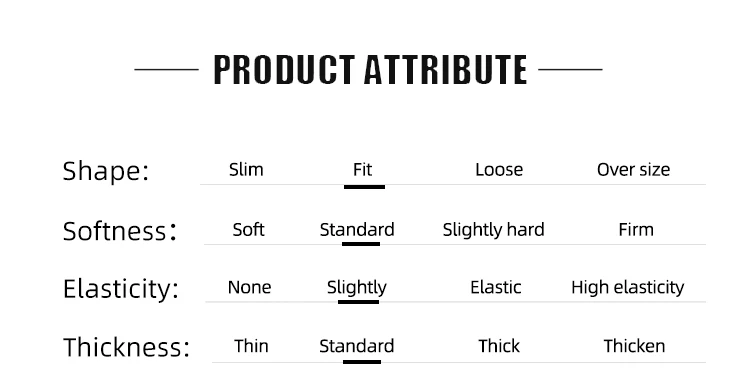
Task: Click the Softness attribute label
Action: (x=120, y=231)
